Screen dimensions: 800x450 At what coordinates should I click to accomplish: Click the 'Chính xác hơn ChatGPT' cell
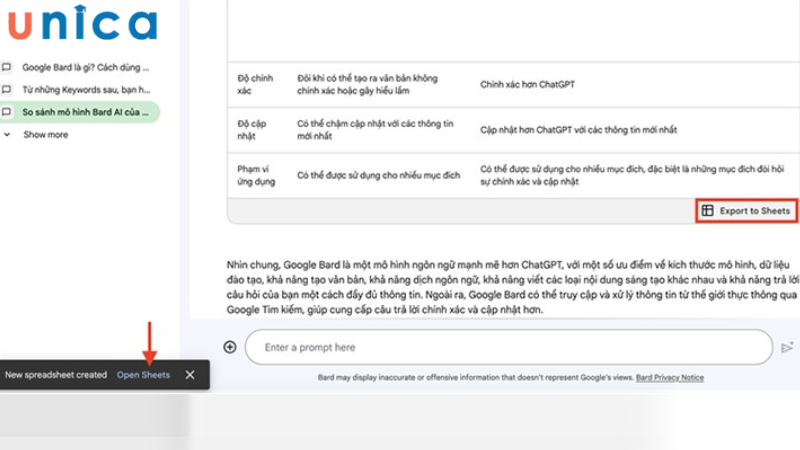pos(527,84)
